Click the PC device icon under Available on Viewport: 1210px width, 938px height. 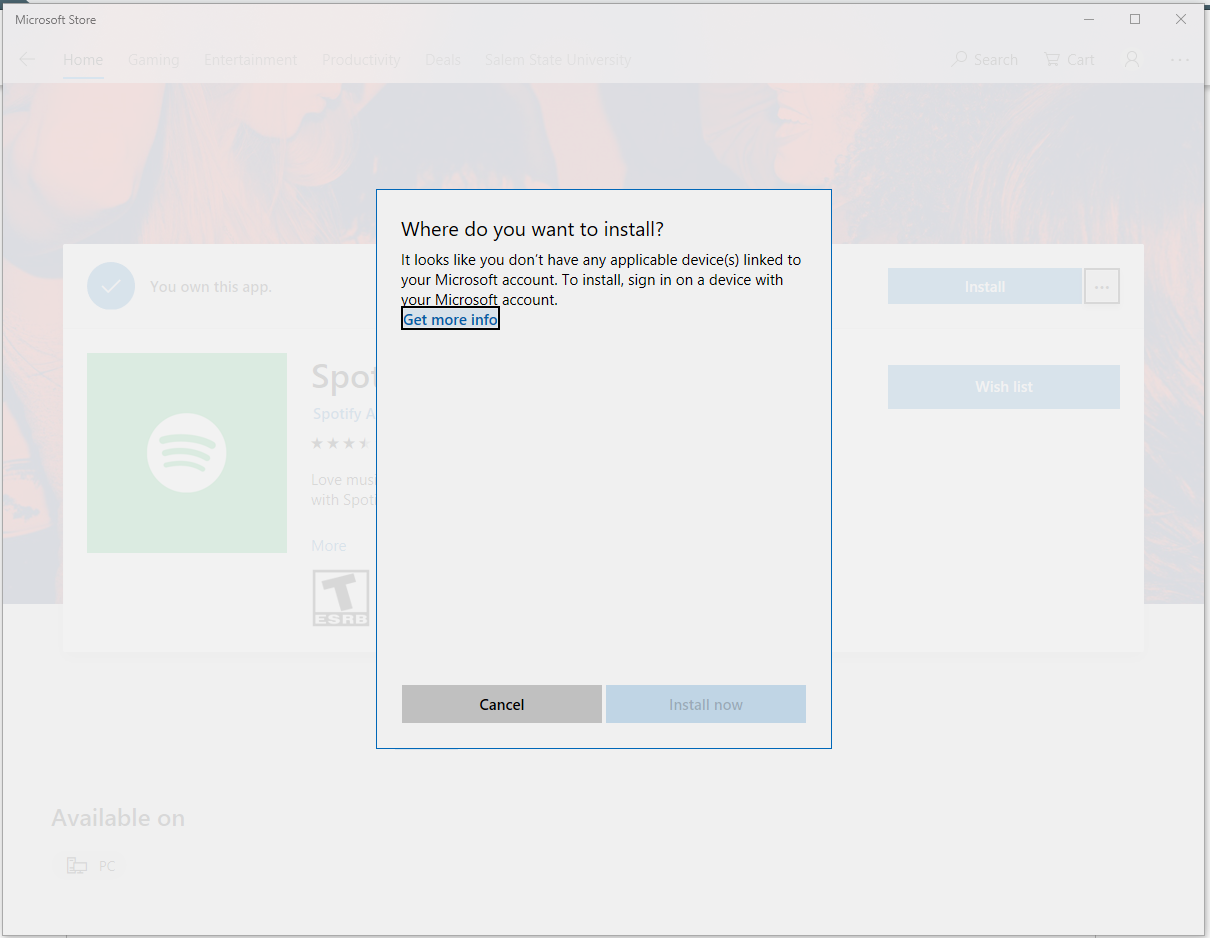tap(77, 866)
